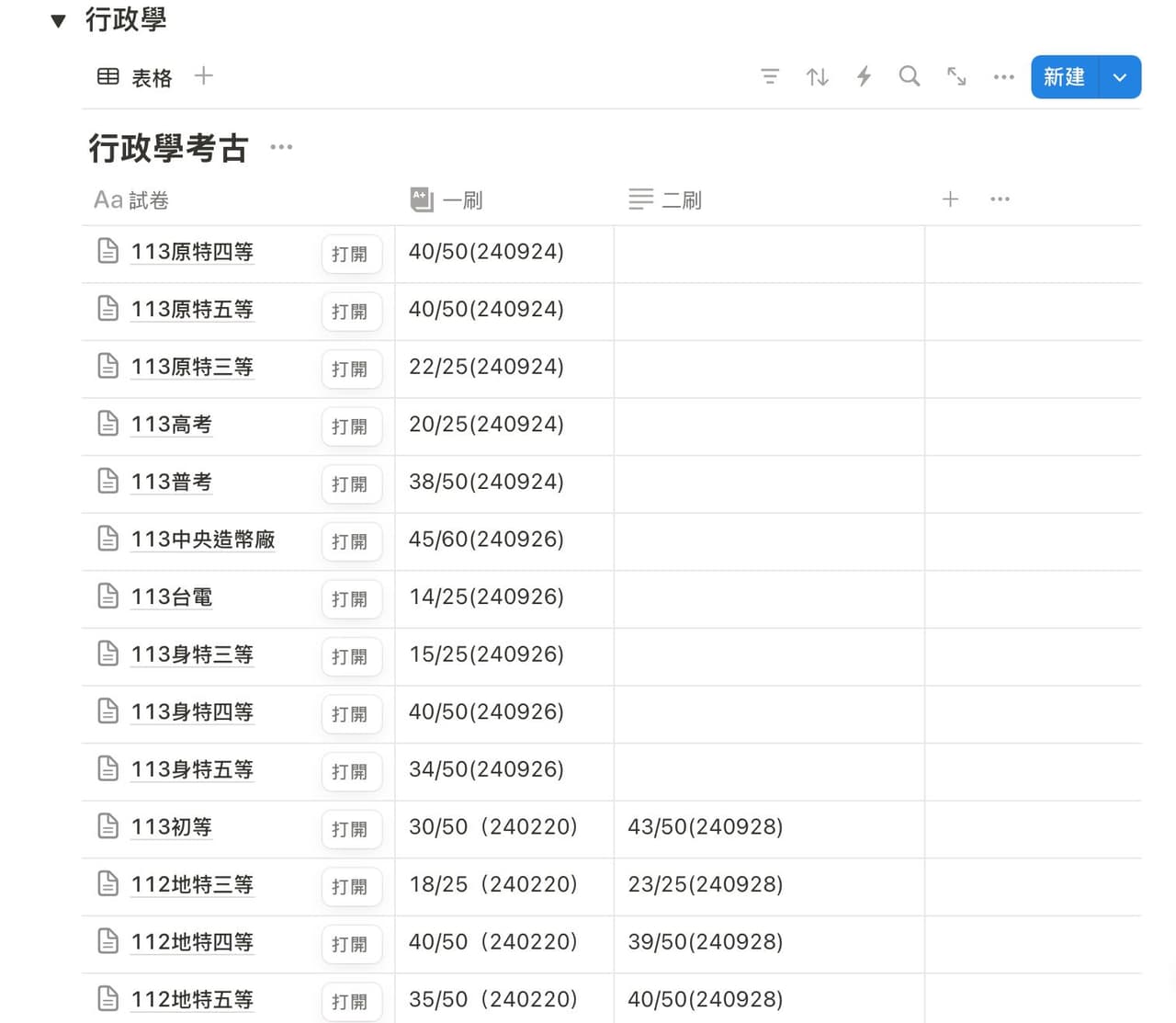This screenshot has width=1176, height=1023.
Task: Click the 打開 button for 112地特三等
Action: [x=351, y=886]
